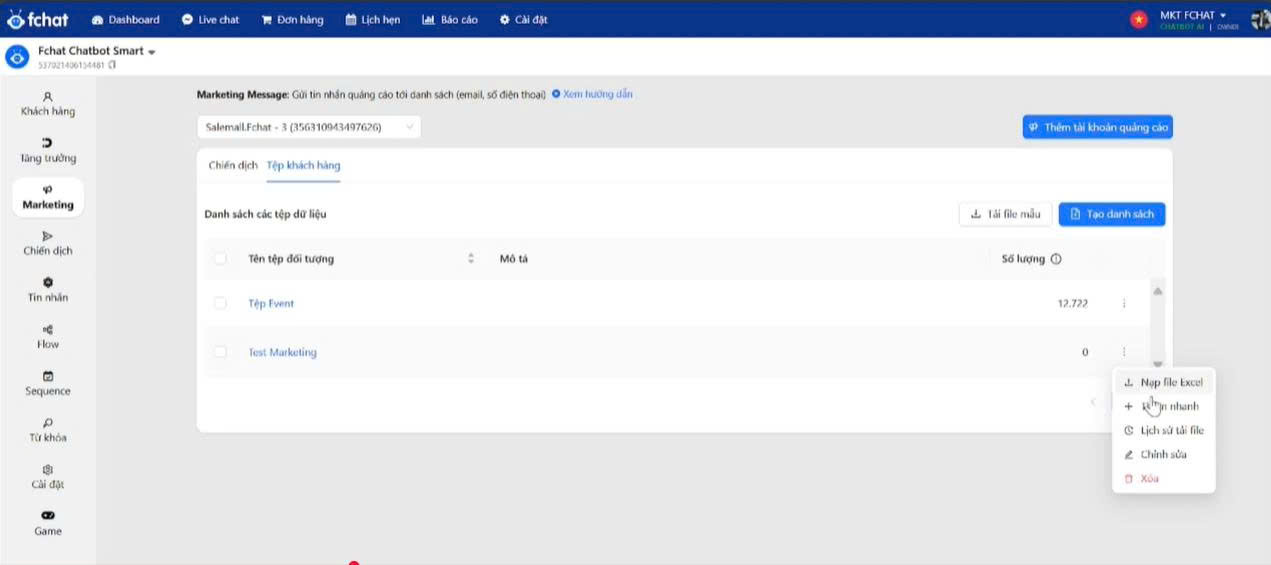Open the MKT FCHAT account dropdown
The width and height of the screenshot is (1271, 565).
(x=1222, y=15)
